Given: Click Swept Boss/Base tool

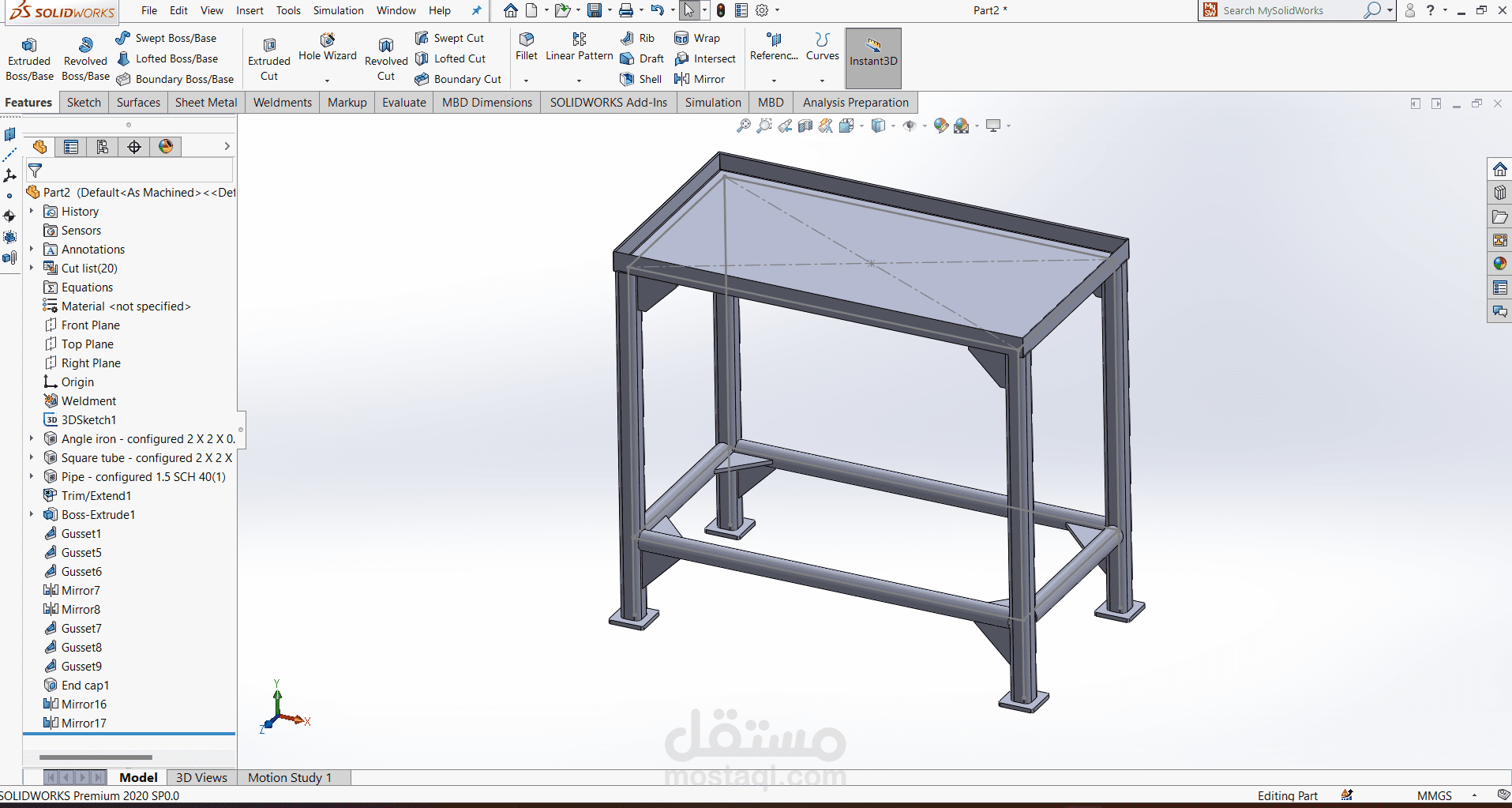Looking at the screenshot, I should click(x=166, y=38).
